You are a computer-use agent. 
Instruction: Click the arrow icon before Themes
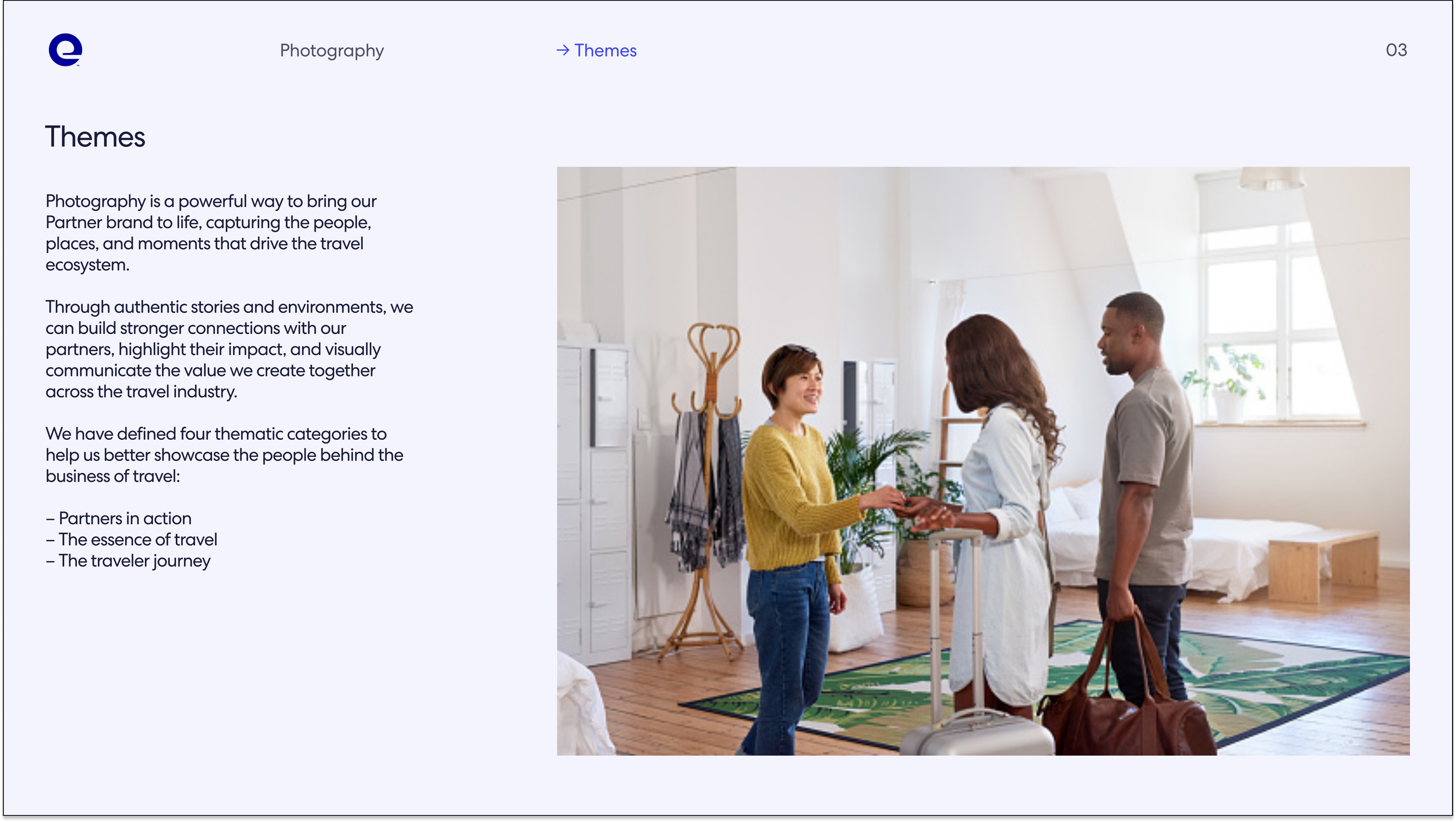pos(562,51)
